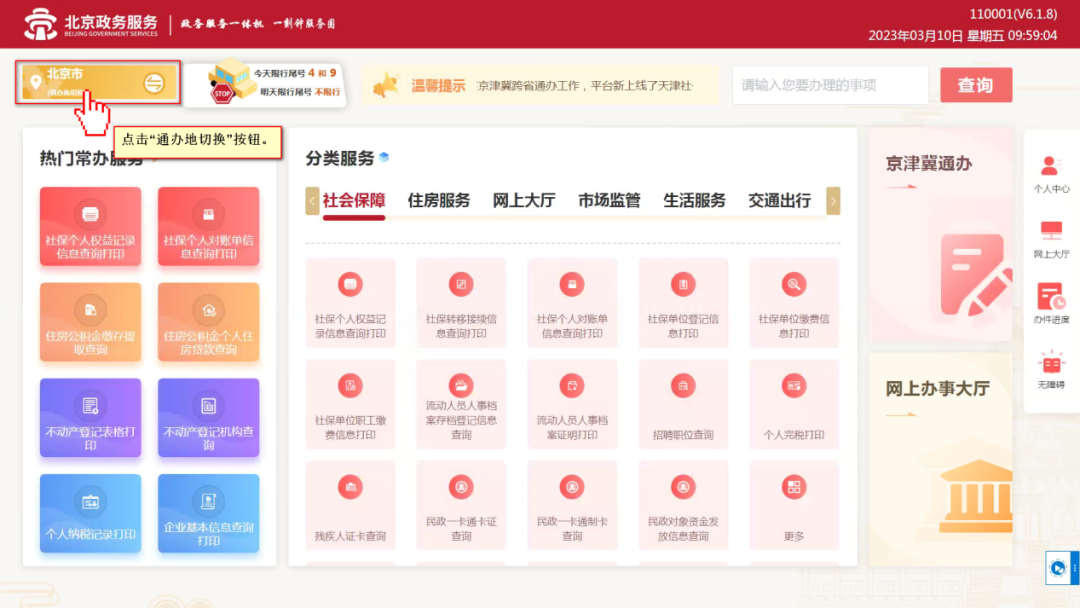Image resolution: width=1080 pixels, height=608 pixels.
Task: Select 住房公积金缴存提取查询 tile
Action: point(90,322)
